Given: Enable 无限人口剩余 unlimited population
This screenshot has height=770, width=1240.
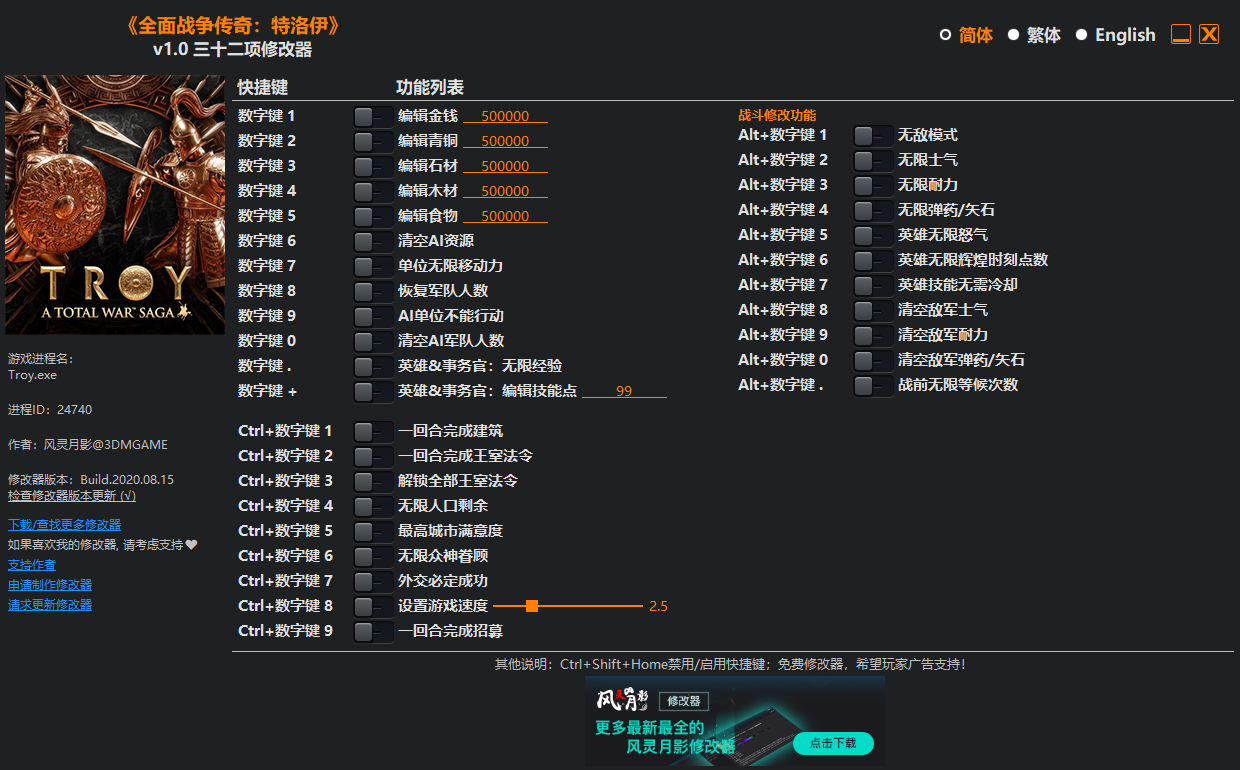Looking at the screenshot, I should pos(372,506).
